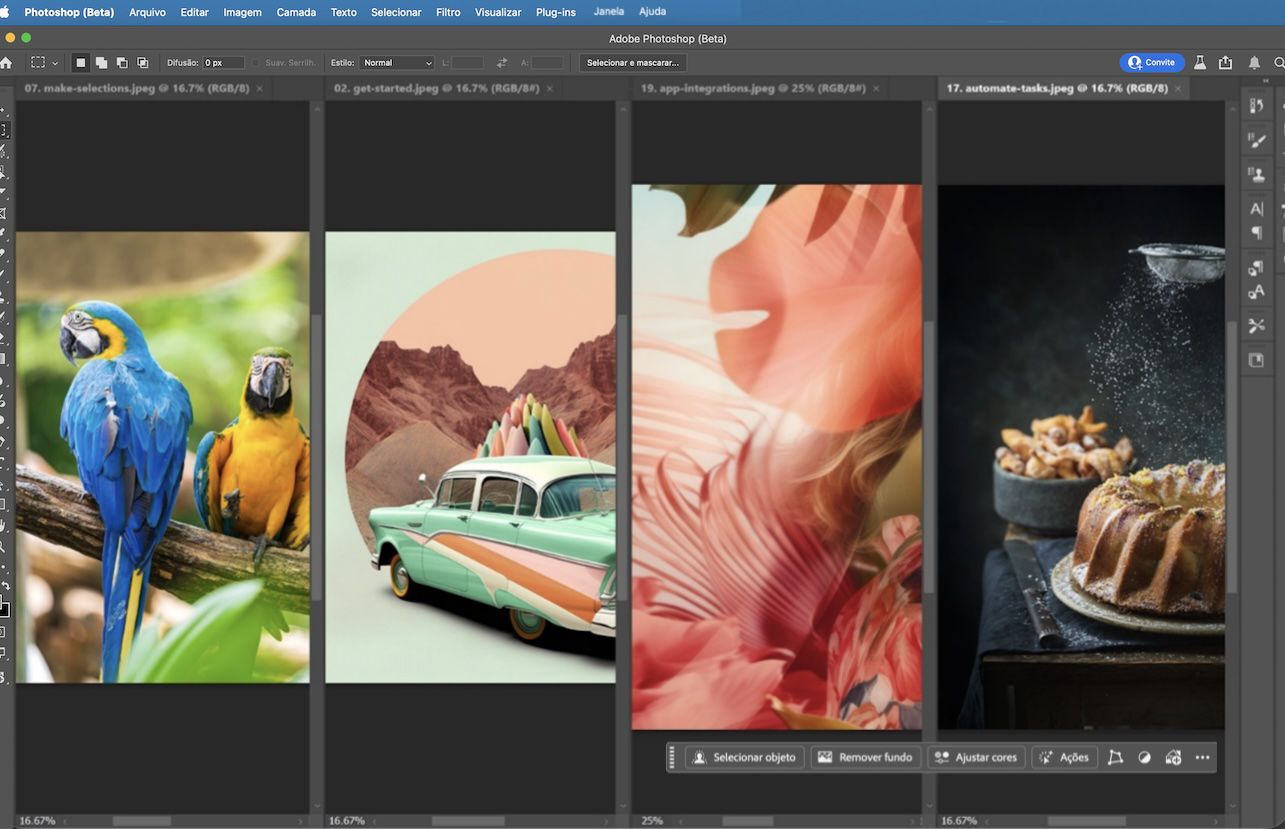The height and width of the screenshot is (829, 1285).
Task: Open the Estilo Normal dropdown
Action: point(396,62)
